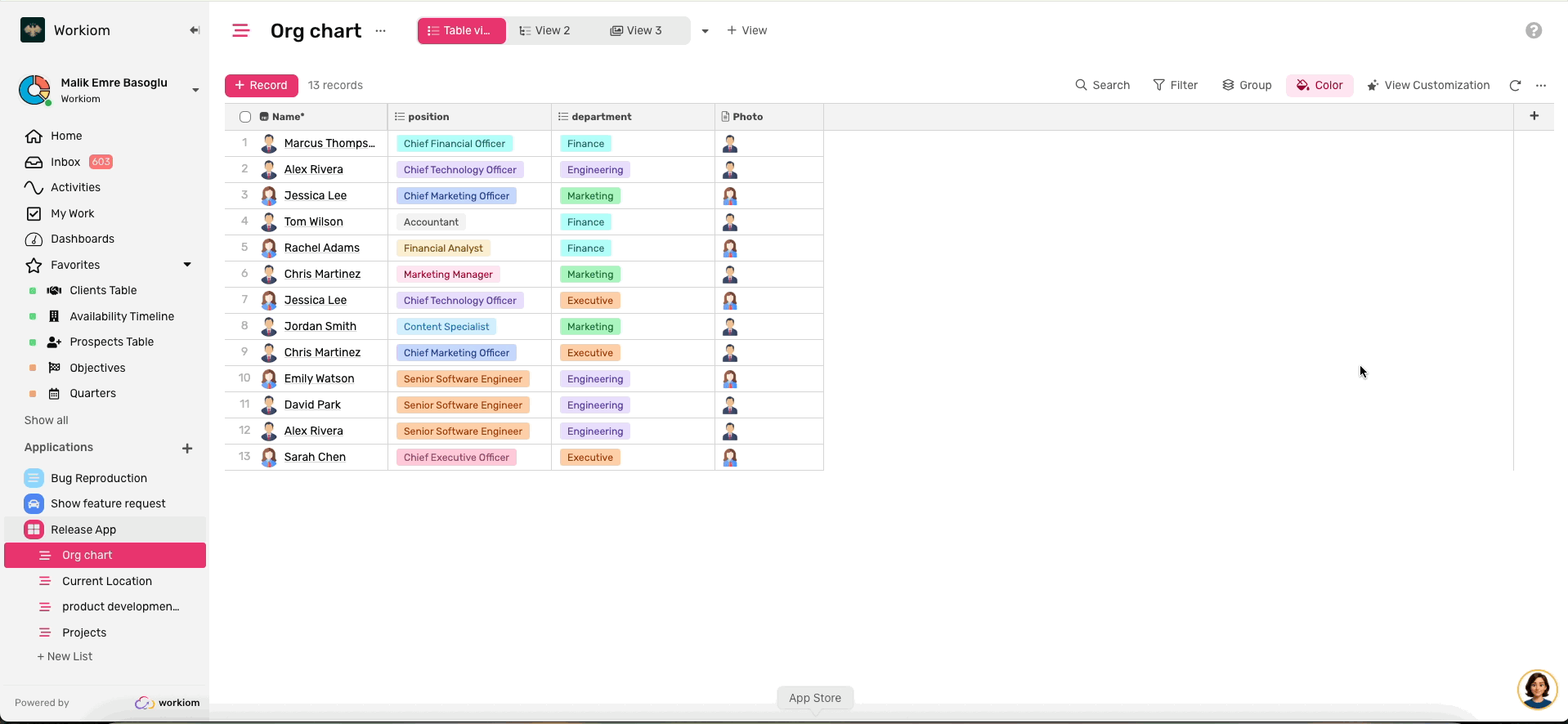Click the Marketing Manager tag
The height and width of the screenshot is (724, 1568).
pyautogui.click(x=448, y=275)
